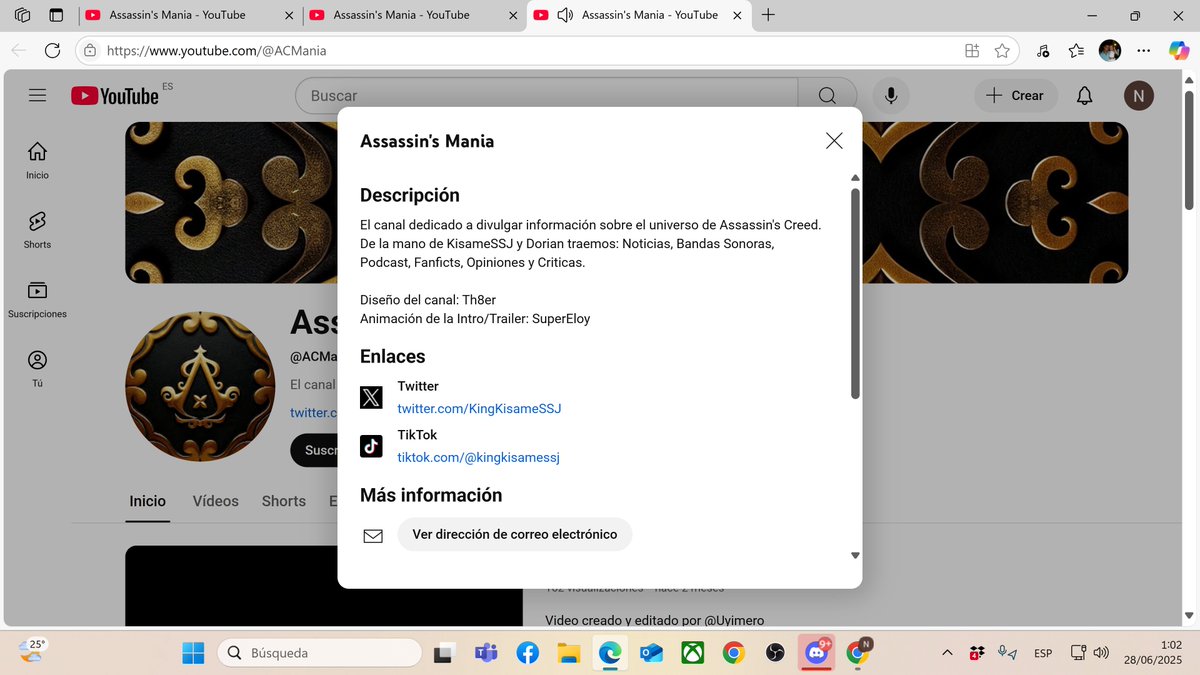
Task: Click the envelope icon under Más información
Action: (373, 536)
